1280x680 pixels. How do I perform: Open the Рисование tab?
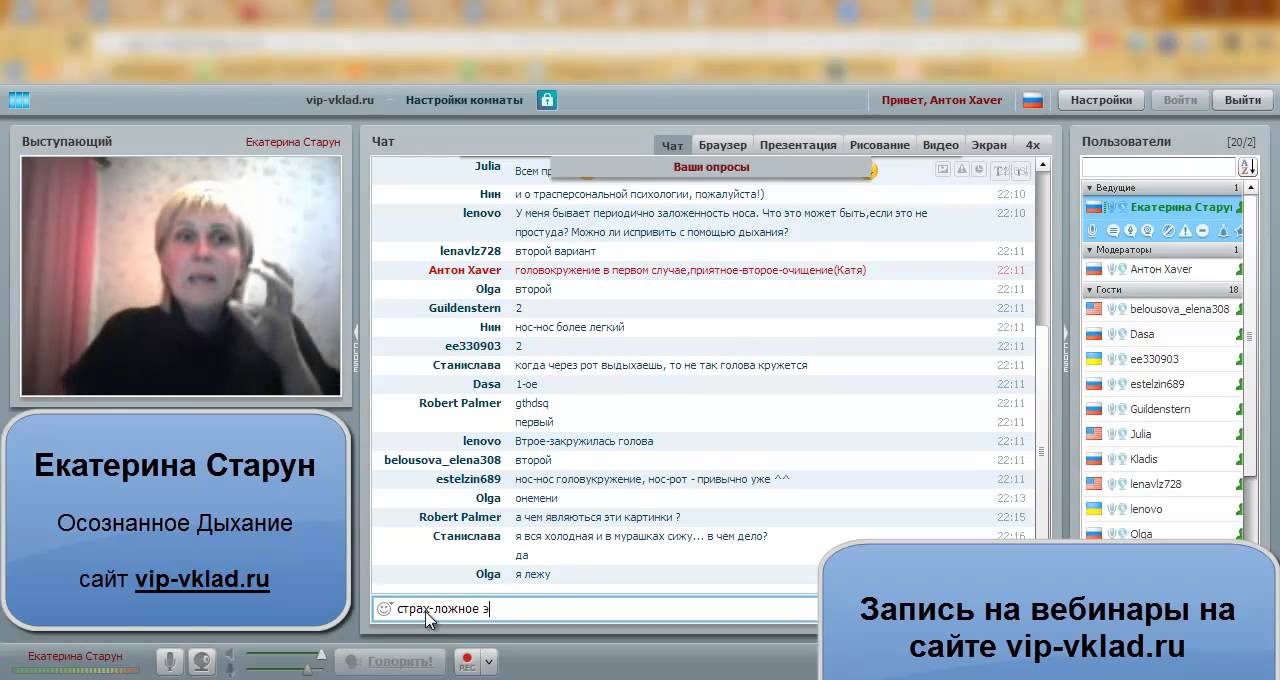click(880, 145)
